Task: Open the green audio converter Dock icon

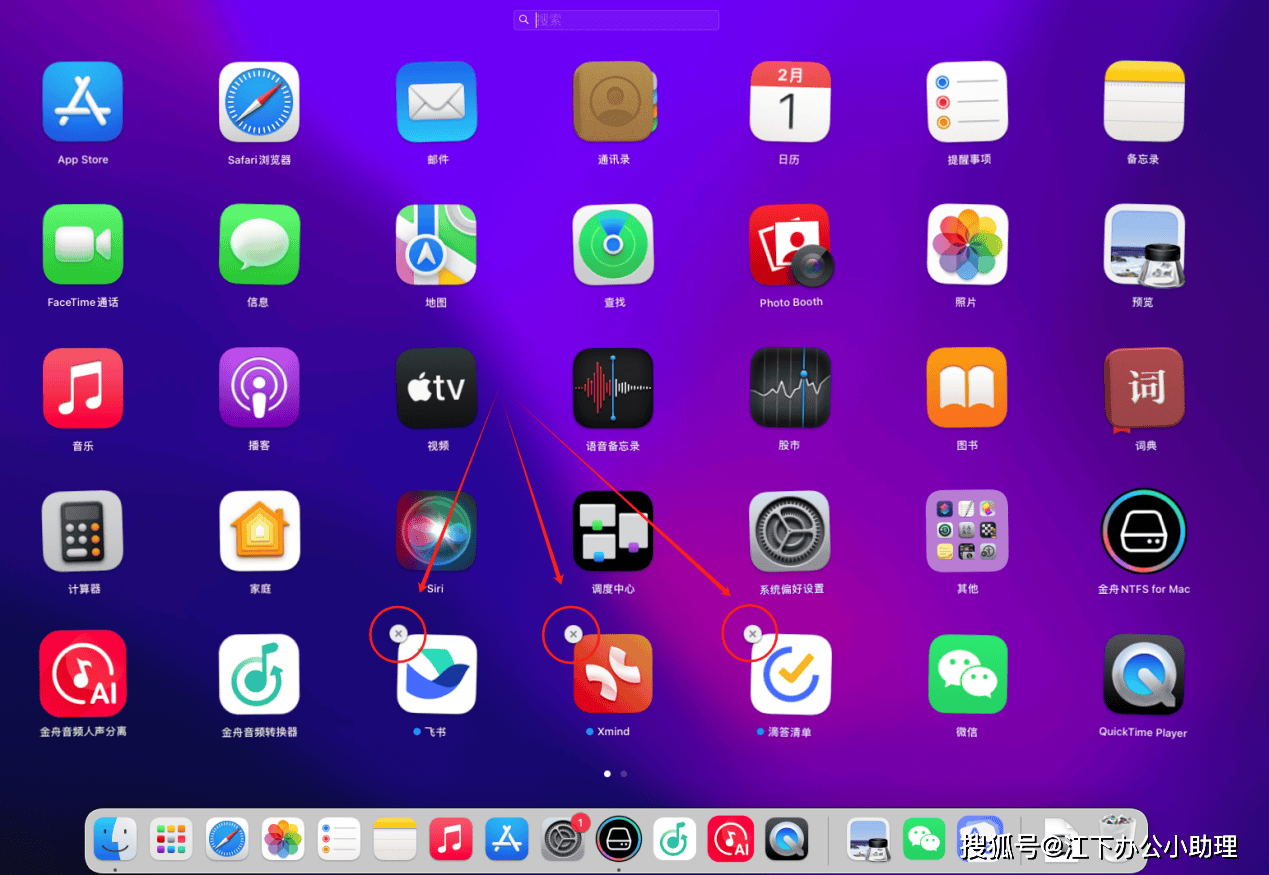Action: [x=675, y=838]
